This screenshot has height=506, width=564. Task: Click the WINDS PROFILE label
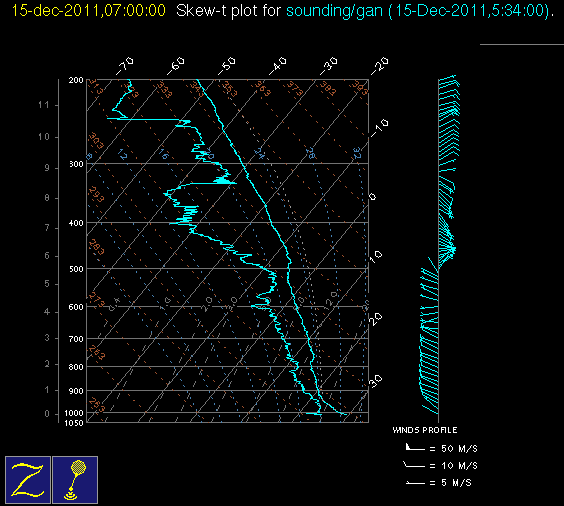425,430
